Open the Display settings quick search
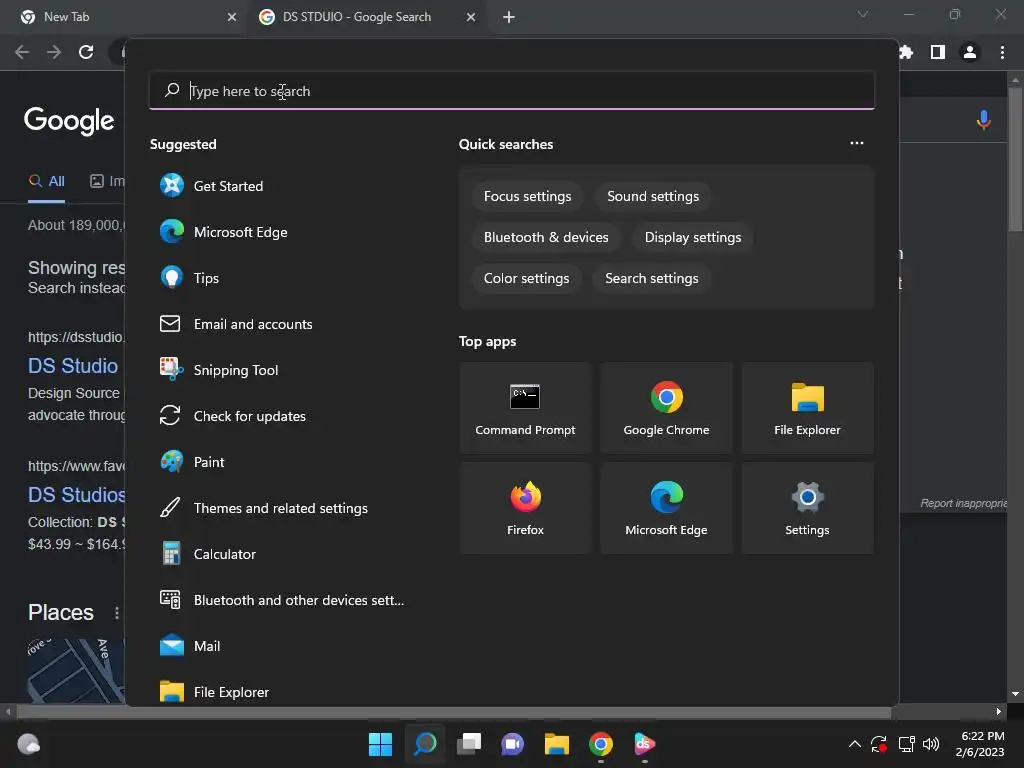 pos(693,237)
